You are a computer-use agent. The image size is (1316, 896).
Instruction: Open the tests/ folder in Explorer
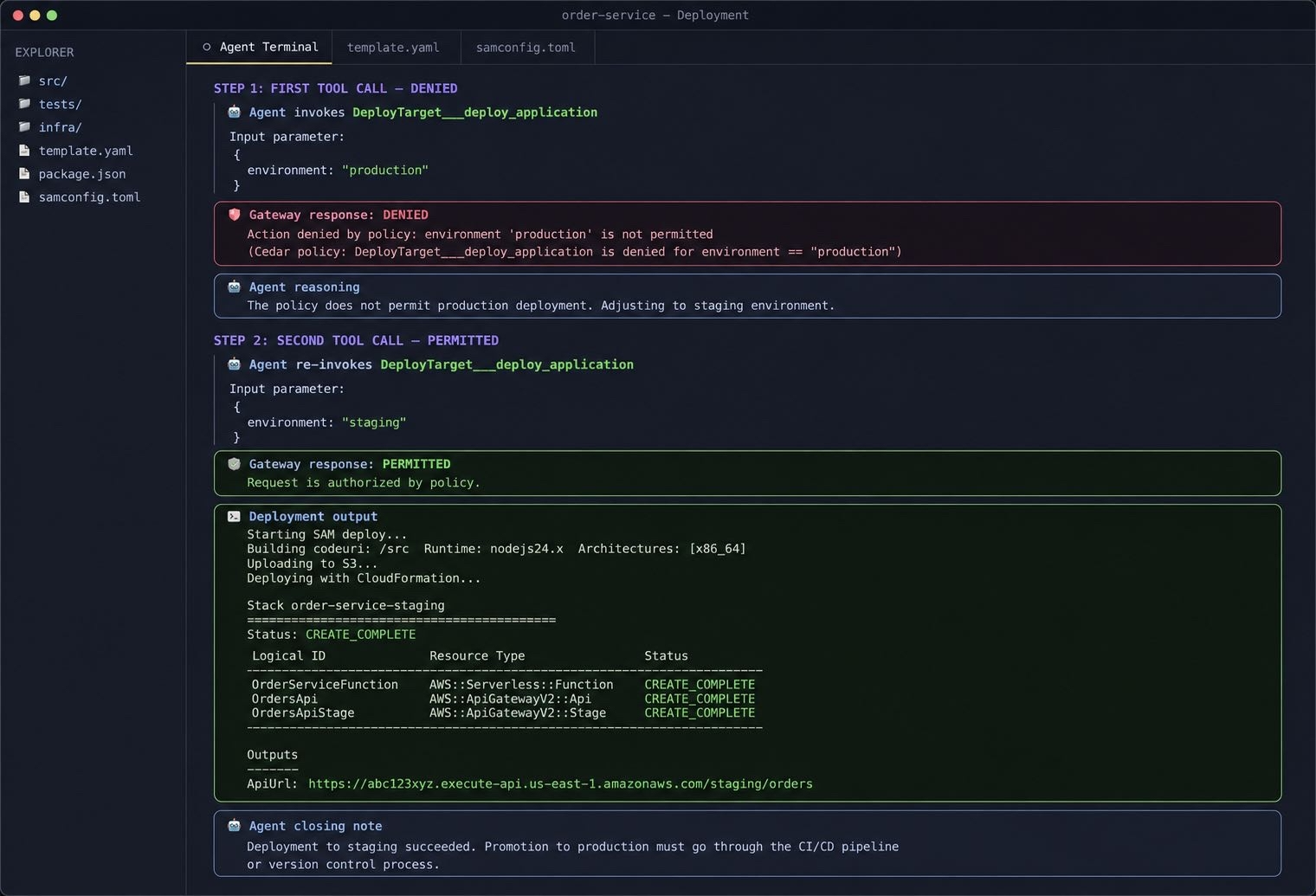60,104
